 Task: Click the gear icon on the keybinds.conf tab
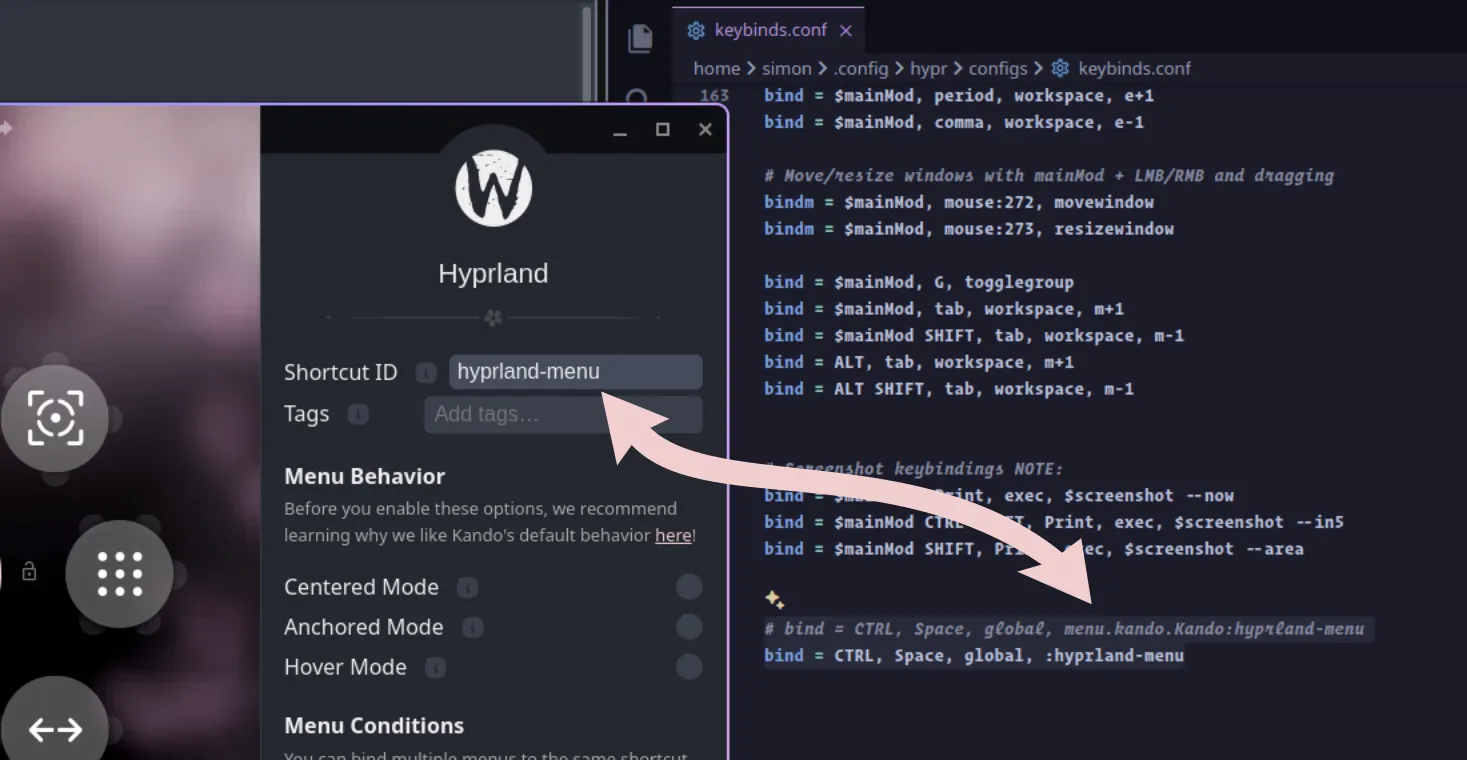(x=695, y=31)
